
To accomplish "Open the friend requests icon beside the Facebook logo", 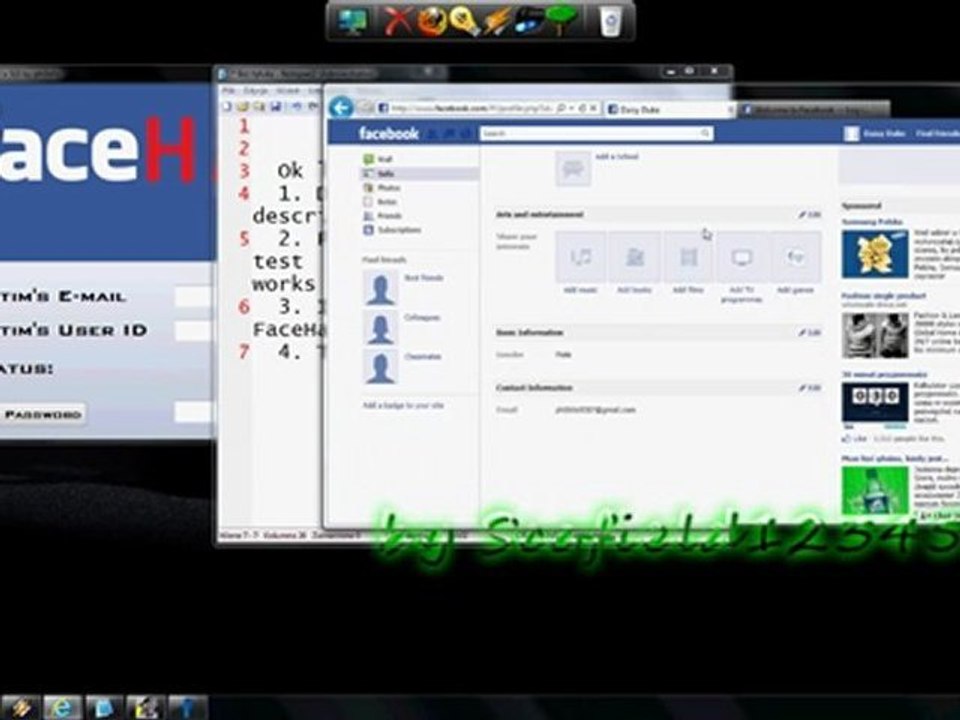I will pos(433,133).
